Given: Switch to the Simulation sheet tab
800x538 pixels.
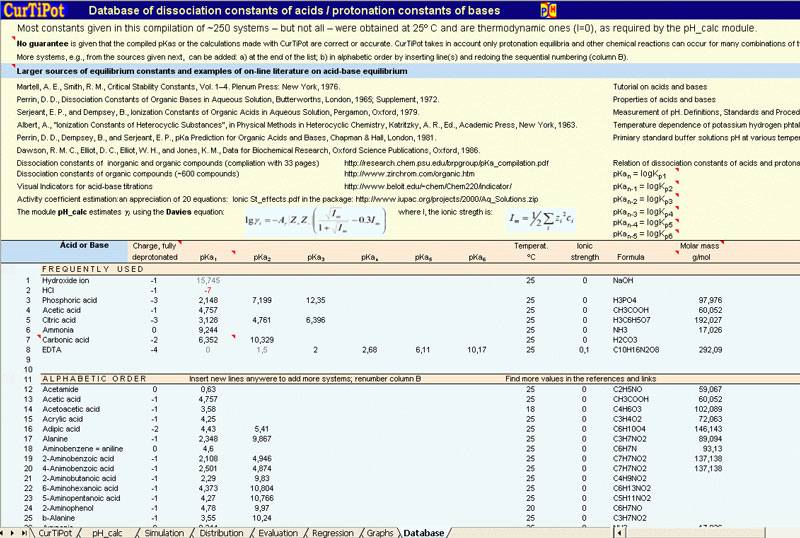Looking at the screenshot, I should [x=164, y=533].
